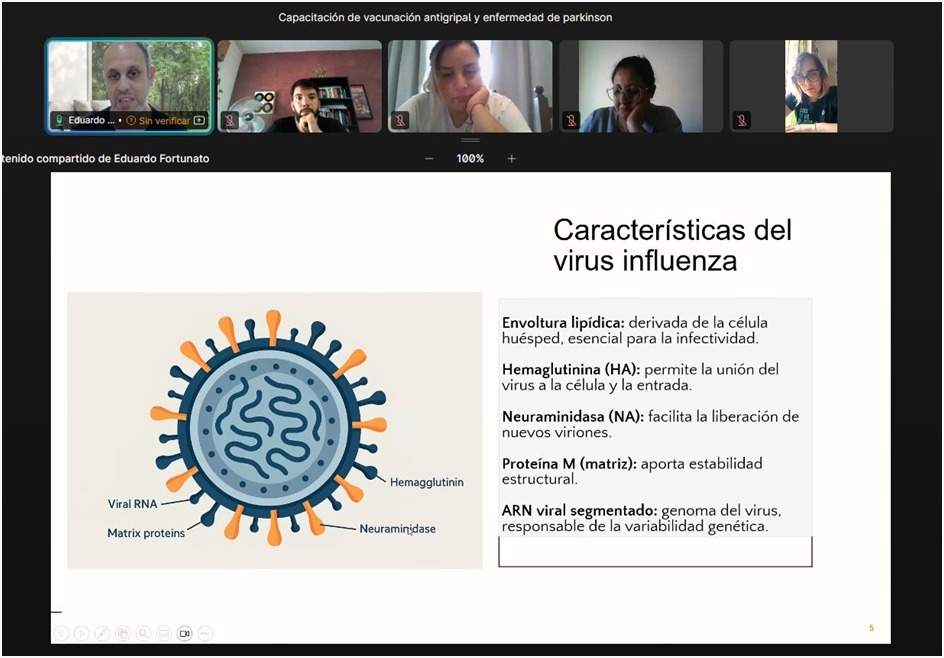Toggle subtitles icon in slide toolbar
Screen dimensions: 944x658
point(164,633)
